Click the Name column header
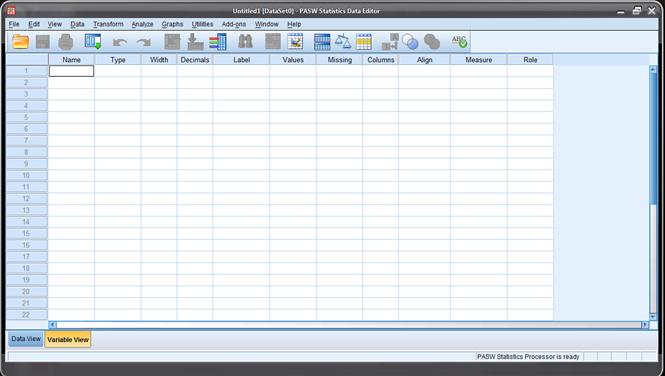The image size is (665, 376). pyautogui.click(x=71, y=60)
